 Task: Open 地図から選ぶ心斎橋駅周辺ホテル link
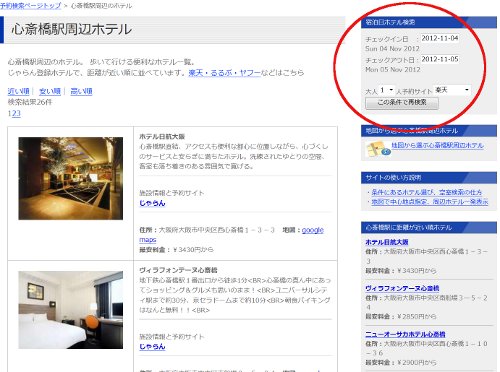[438, 145]
